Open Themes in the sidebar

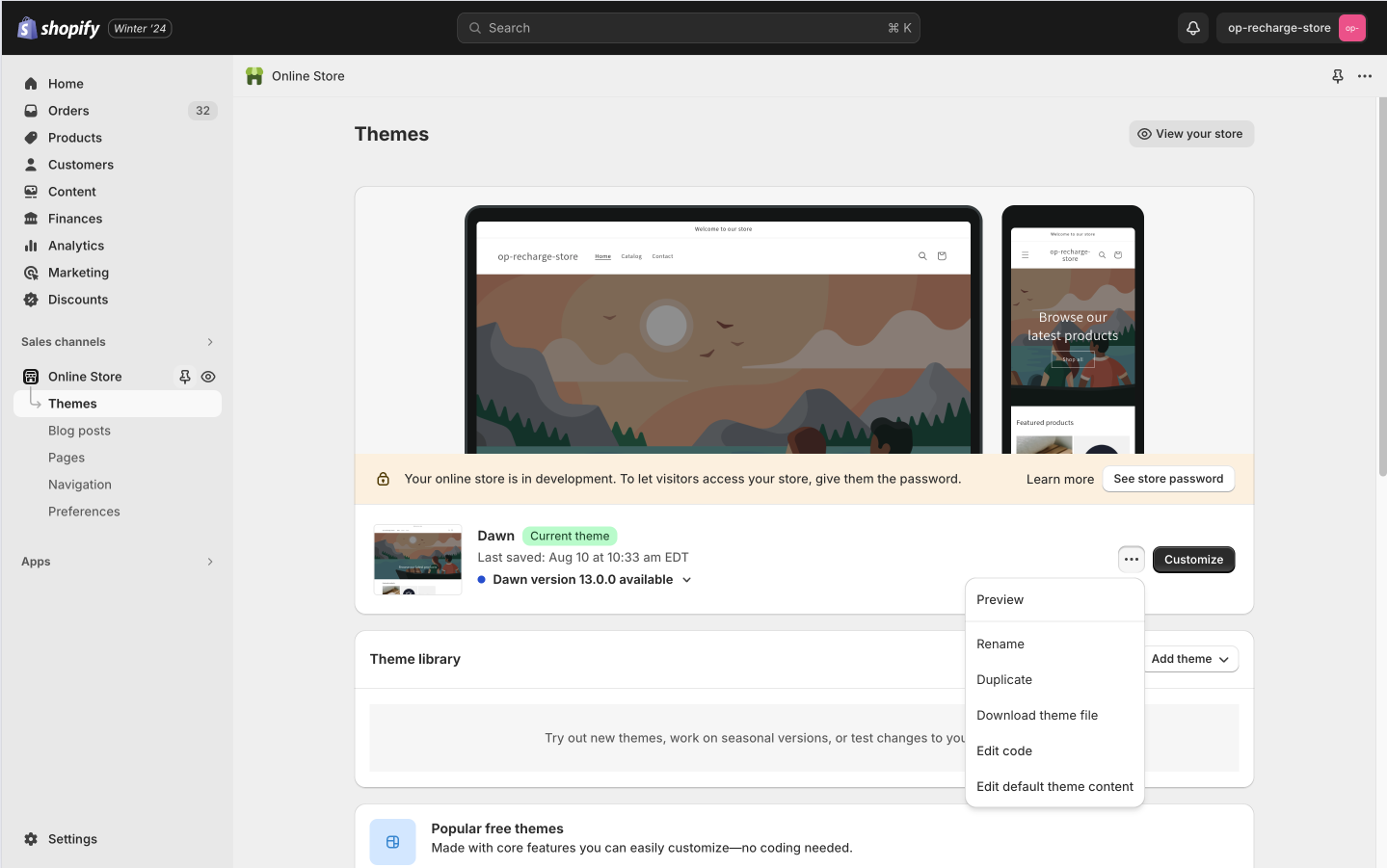[x=118, y=404]
